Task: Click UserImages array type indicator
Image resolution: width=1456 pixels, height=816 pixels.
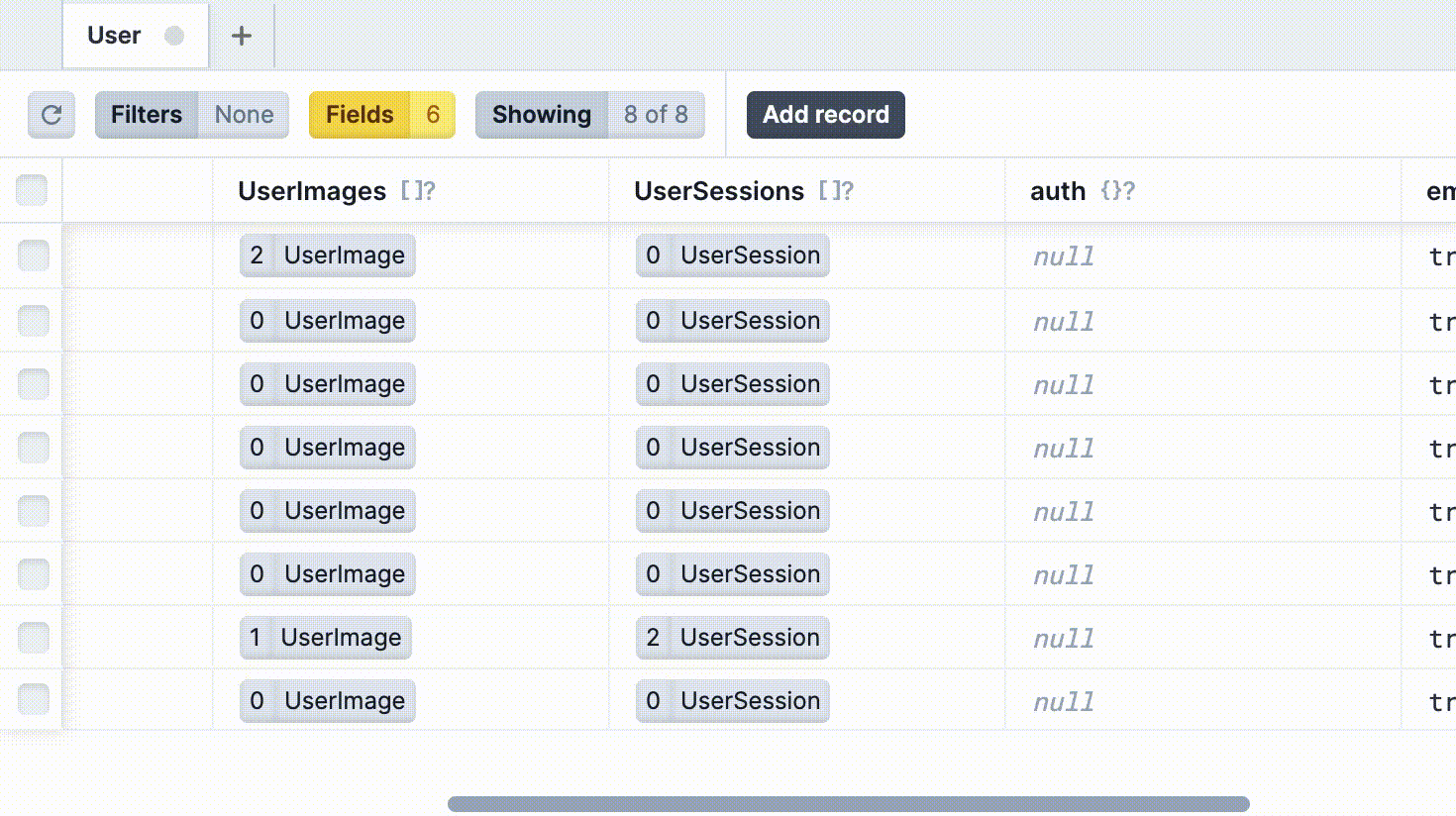Action: 418,191
